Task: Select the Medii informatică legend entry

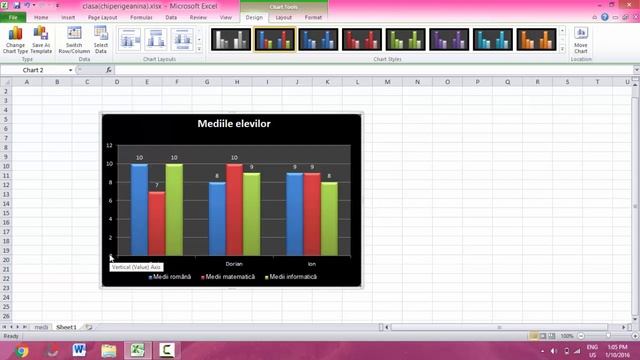Action: (x=291, y=277)
